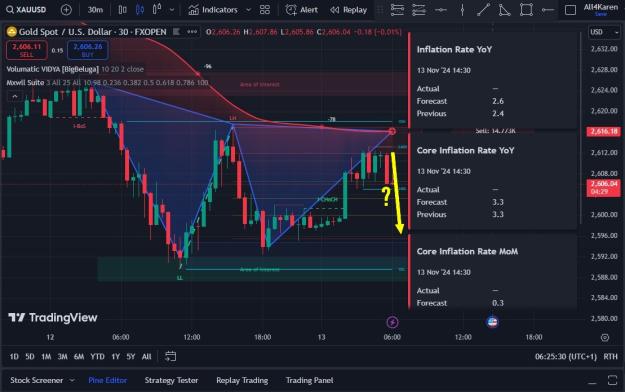The height and width of the screenshot is (392, 625).
Task: Set the time range to 6M
Action: coord(79,357)
